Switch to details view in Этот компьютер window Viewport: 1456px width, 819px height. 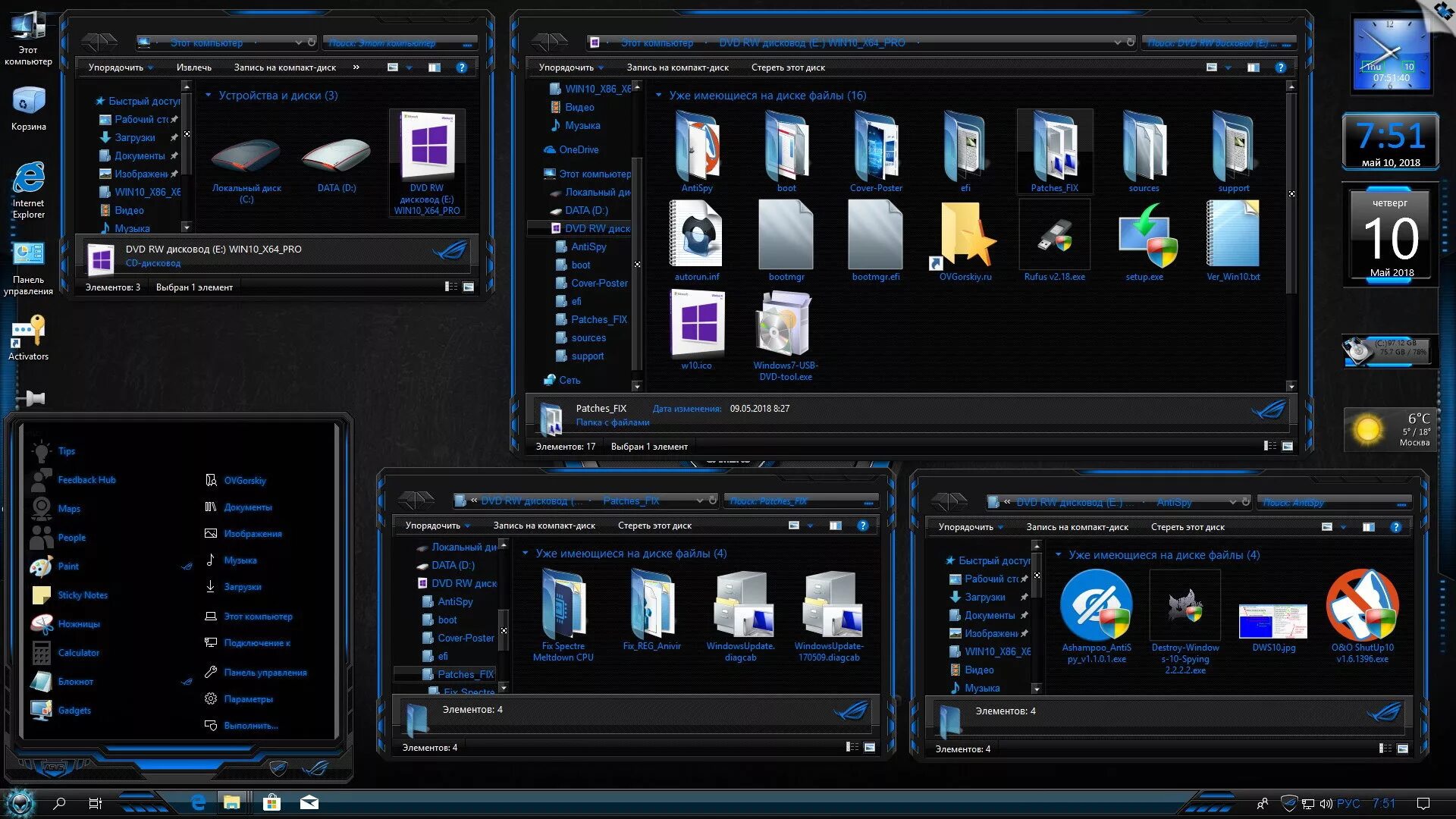click(x=451, y=287)
